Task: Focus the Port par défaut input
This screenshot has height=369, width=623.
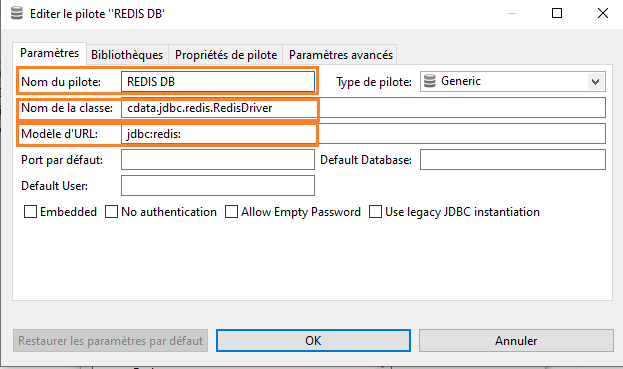Action: (x=218, y=160)
